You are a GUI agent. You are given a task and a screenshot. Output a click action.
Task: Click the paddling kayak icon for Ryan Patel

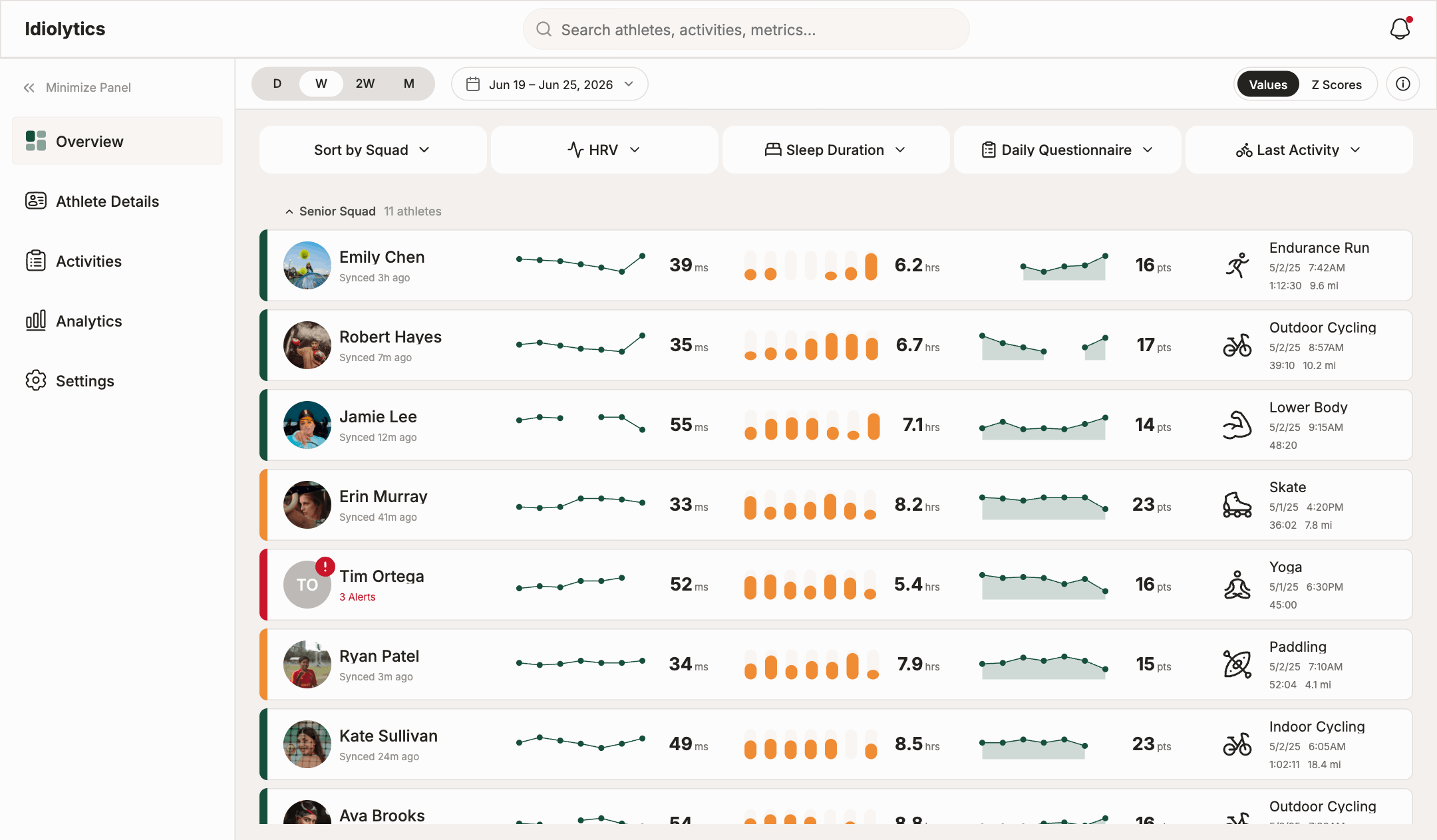1237,664
